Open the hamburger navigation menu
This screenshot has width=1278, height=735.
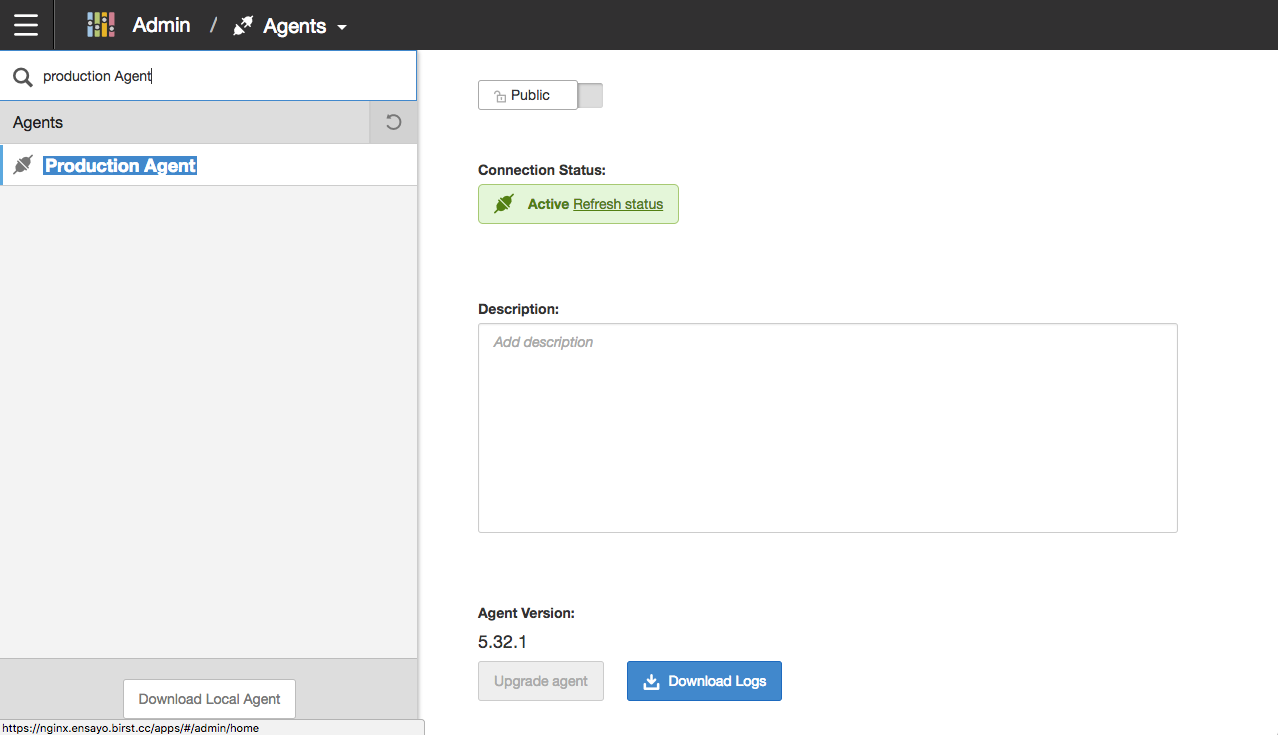point(26,25)
